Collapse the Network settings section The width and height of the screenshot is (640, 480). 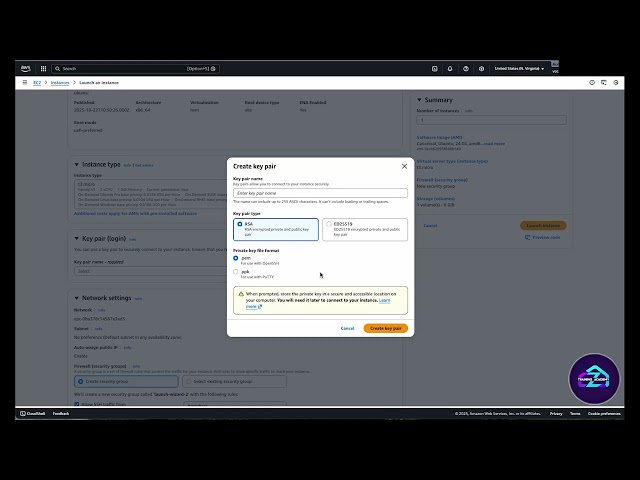(76, 298)
